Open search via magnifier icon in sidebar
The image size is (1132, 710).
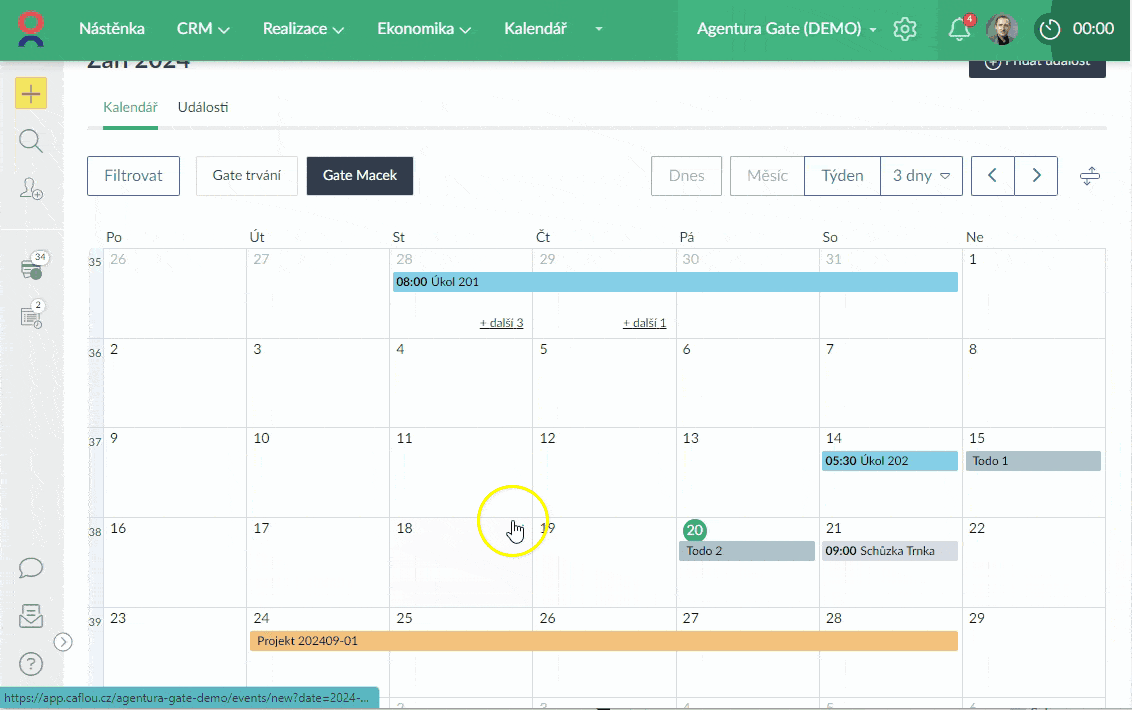coord(31,141)
